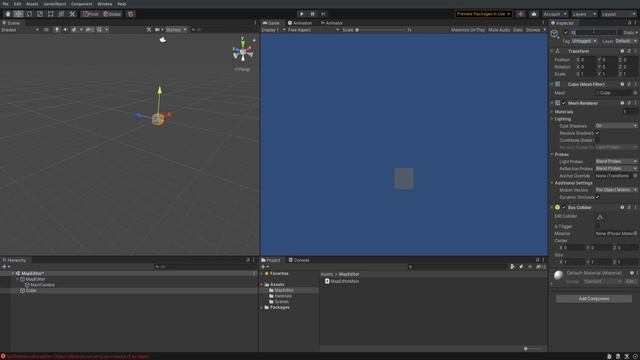Open Preview Packages in Use dropdown
The image size is (640, 360).
[x=484, y=14]
